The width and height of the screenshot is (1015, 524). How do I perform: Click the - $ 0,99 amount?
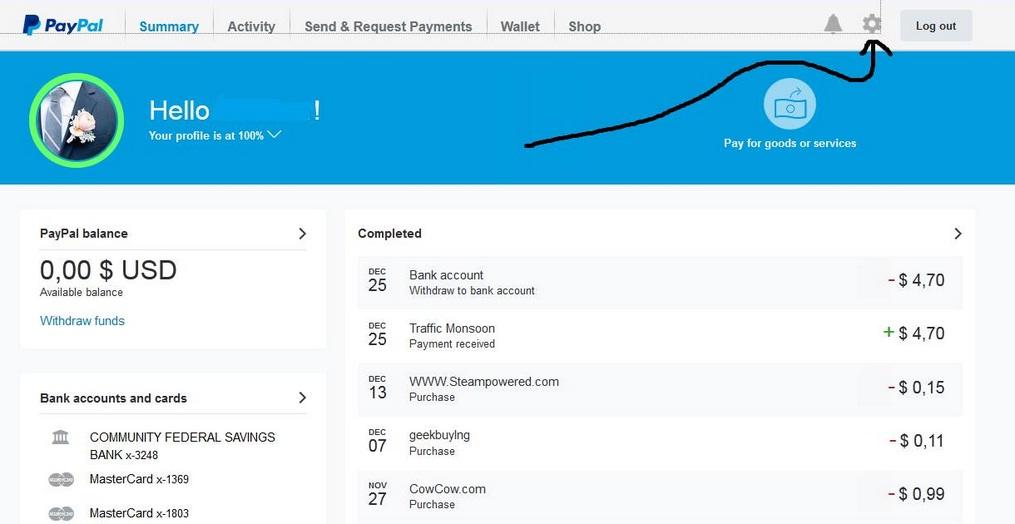916,494
